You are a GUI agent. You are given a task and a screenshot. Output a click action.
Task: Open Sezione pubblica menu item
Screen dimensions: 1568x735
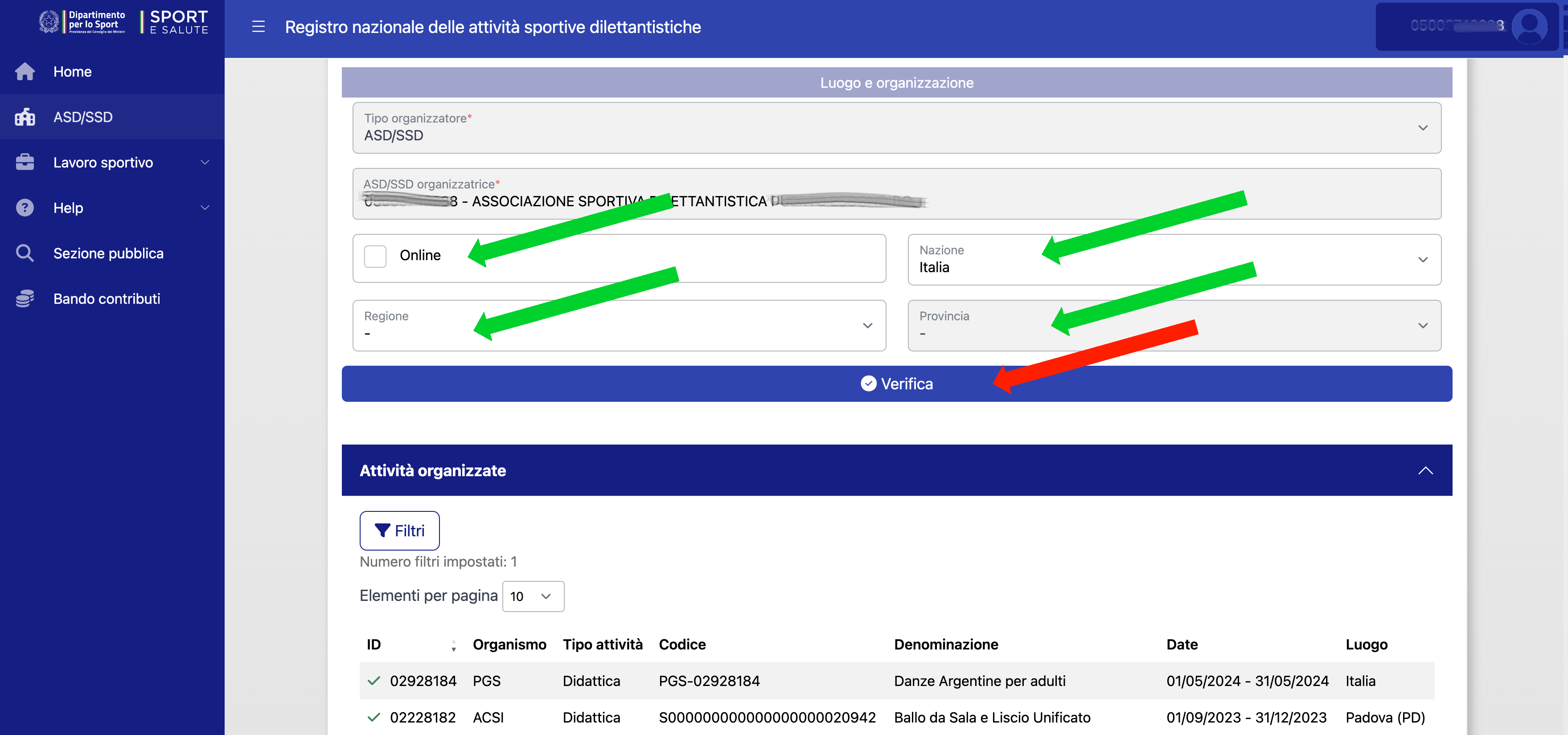click(x=108, y=253)
